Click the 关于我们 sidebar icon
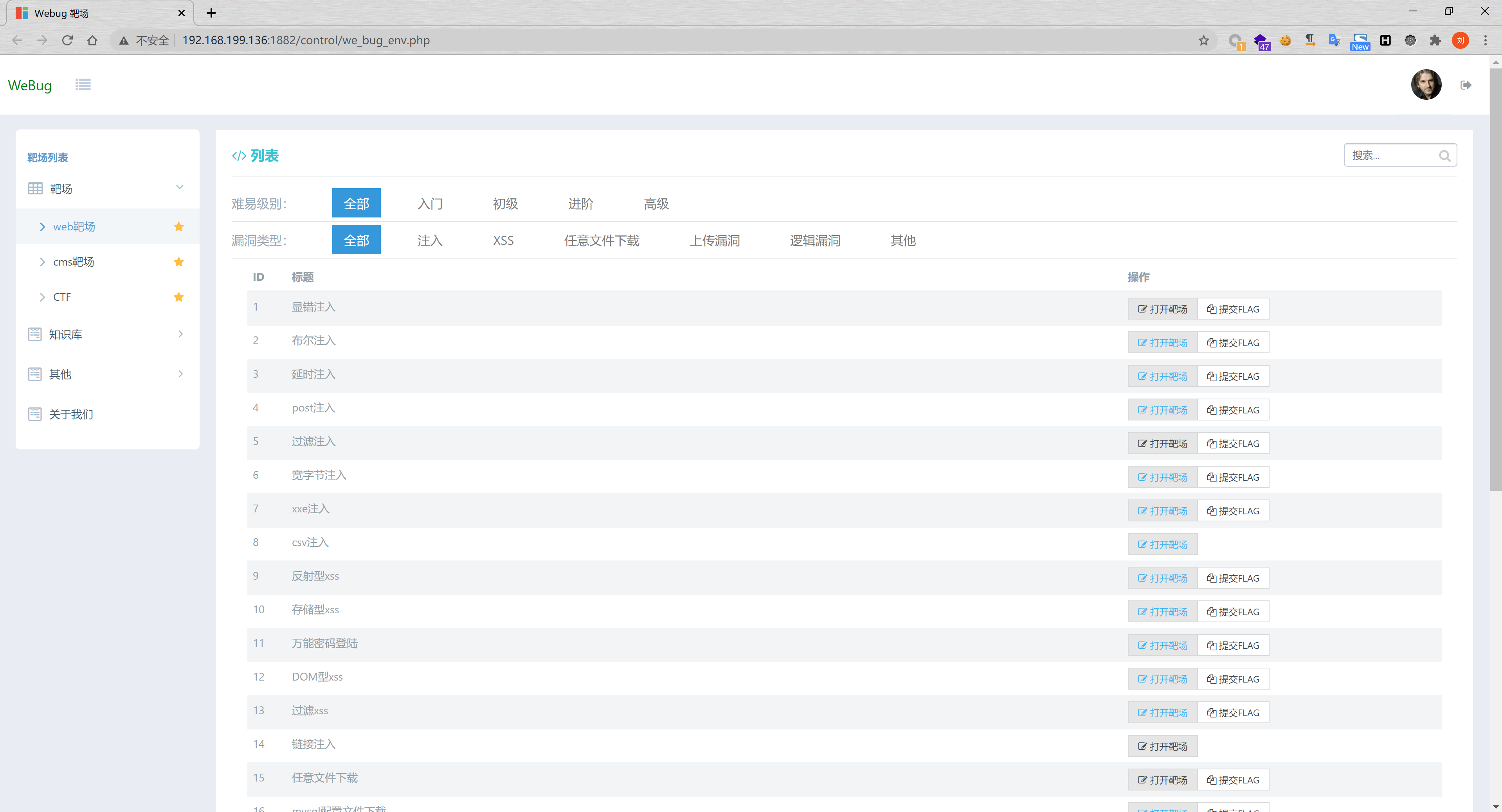Screen dimensions: 1502x812 (35, 414)
